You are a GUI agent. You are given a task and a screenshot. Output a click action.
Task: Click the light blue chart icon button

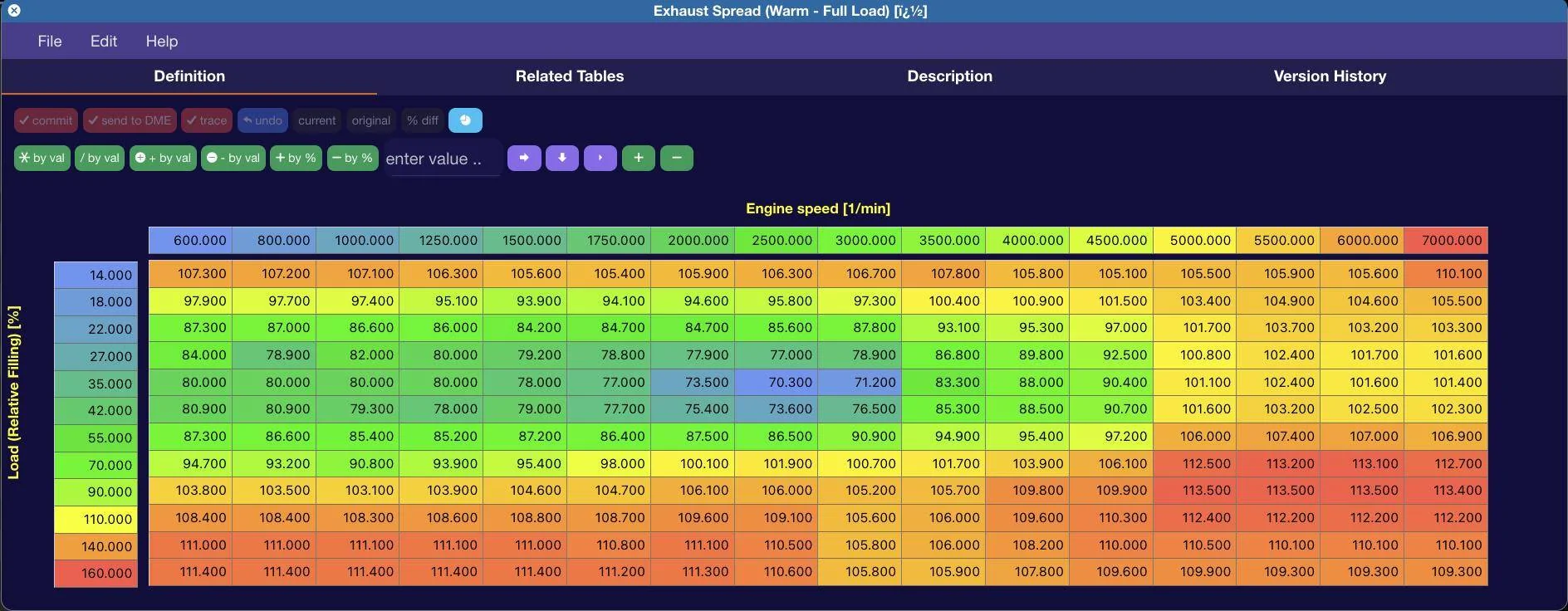[465, 120]
